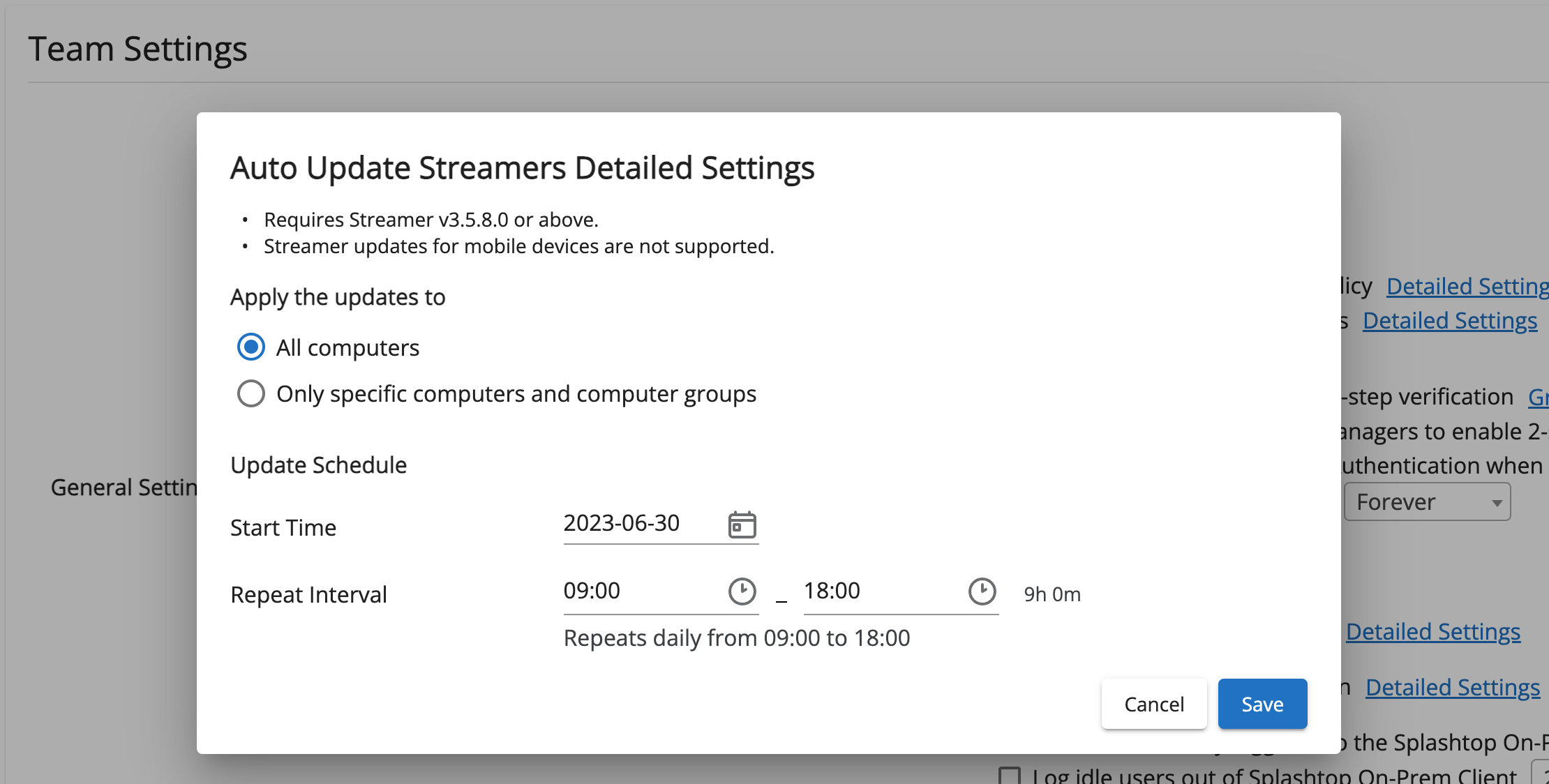
Task: Select the "All computers" option
Action: 250,347
